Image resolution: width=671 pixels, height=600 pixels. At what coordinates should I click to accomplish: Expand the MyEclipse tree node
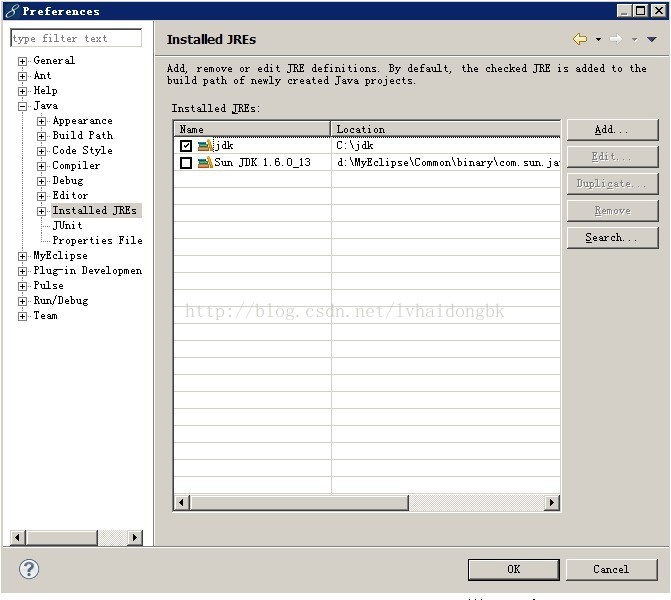tap(22, 256)
